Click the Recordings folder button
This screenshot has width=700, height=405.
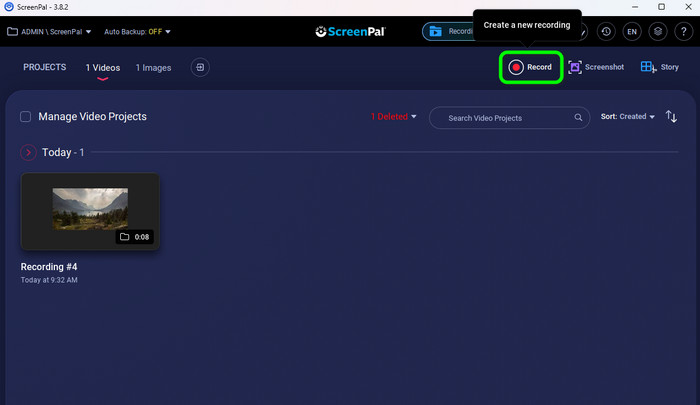coord(448,31)
